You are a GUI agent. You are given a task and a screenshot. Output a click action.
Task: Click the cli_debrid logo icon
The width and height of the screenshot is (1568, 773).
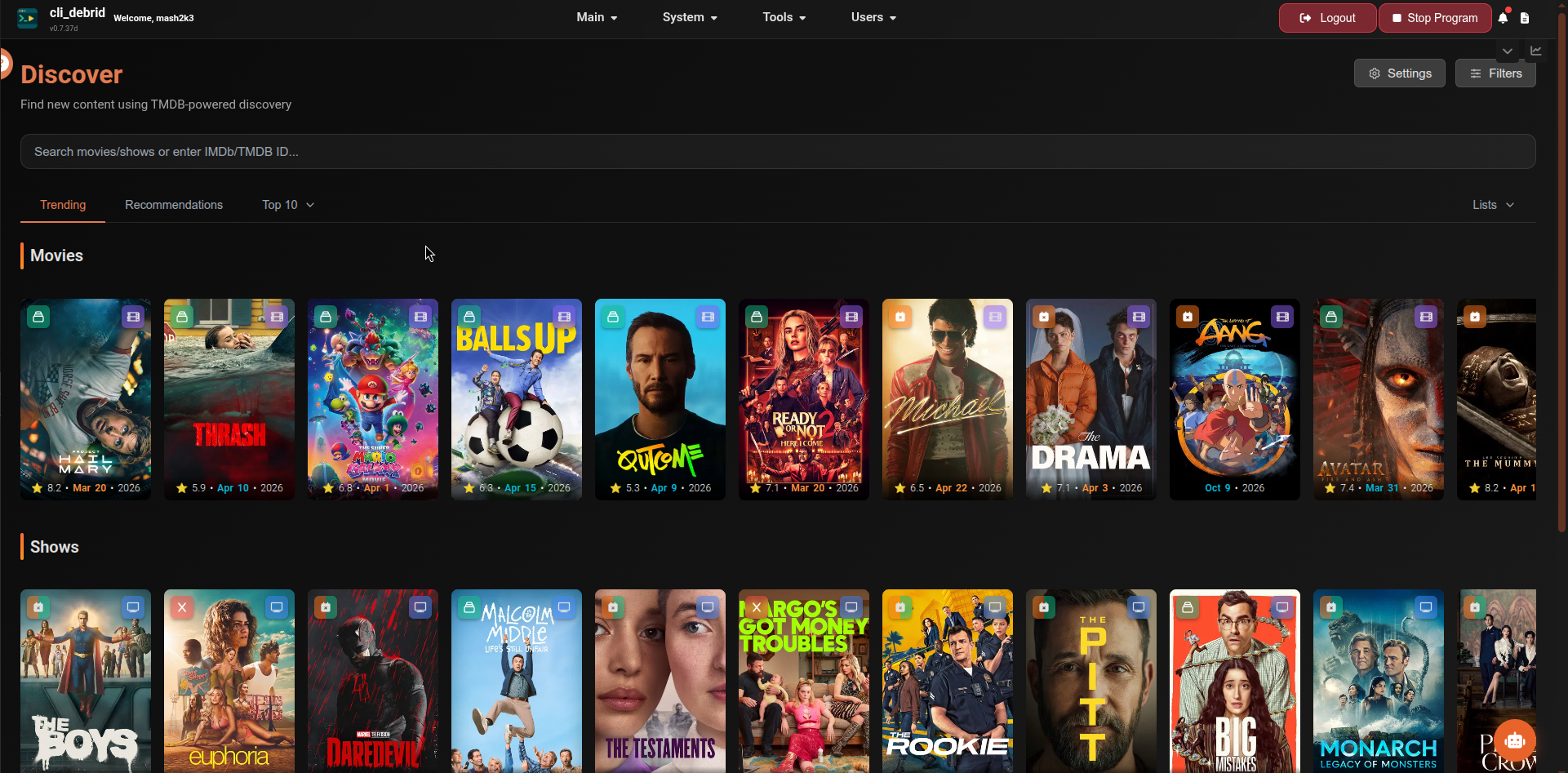tap(27, 18)
